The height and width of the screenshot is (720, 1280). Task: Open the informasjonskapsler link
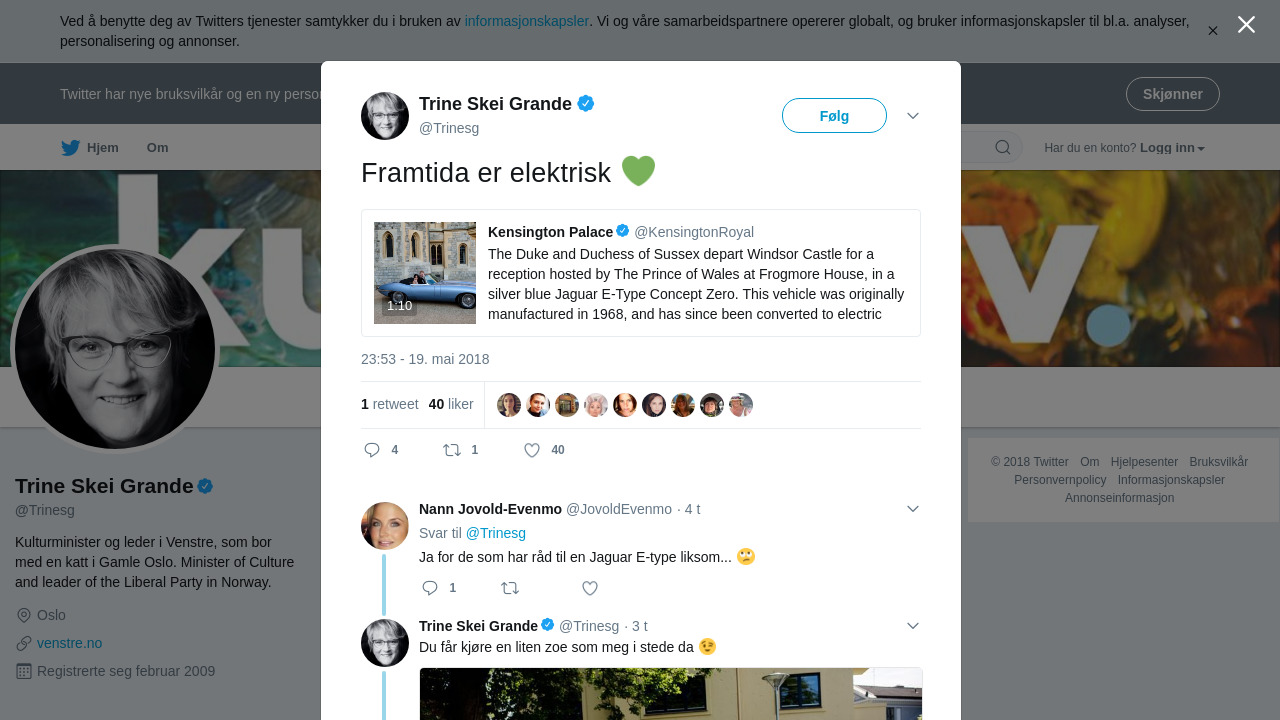pos(526,21)
